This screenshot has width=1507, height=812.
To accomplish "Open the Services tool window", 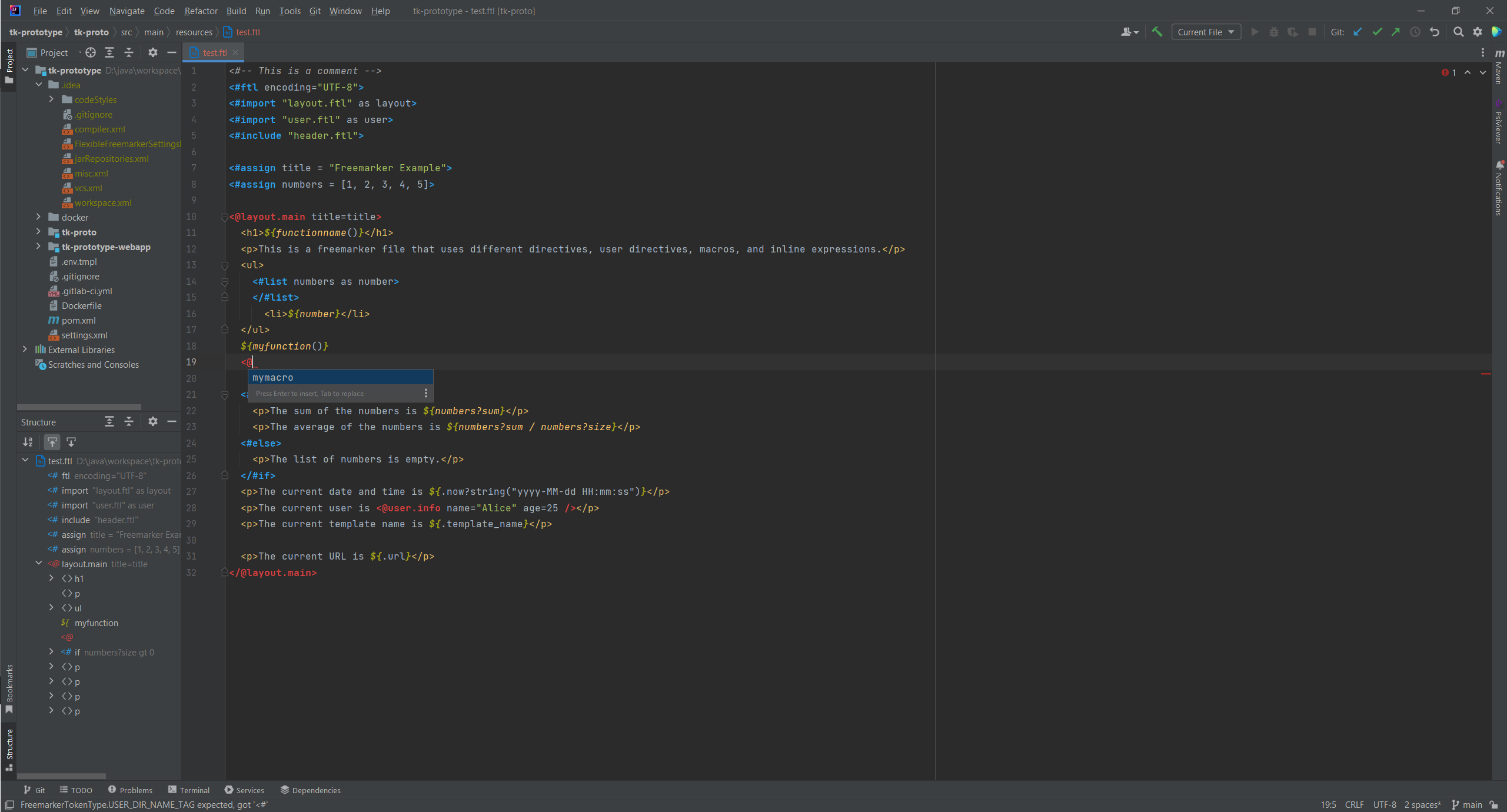I will click(x=244, y=790).
